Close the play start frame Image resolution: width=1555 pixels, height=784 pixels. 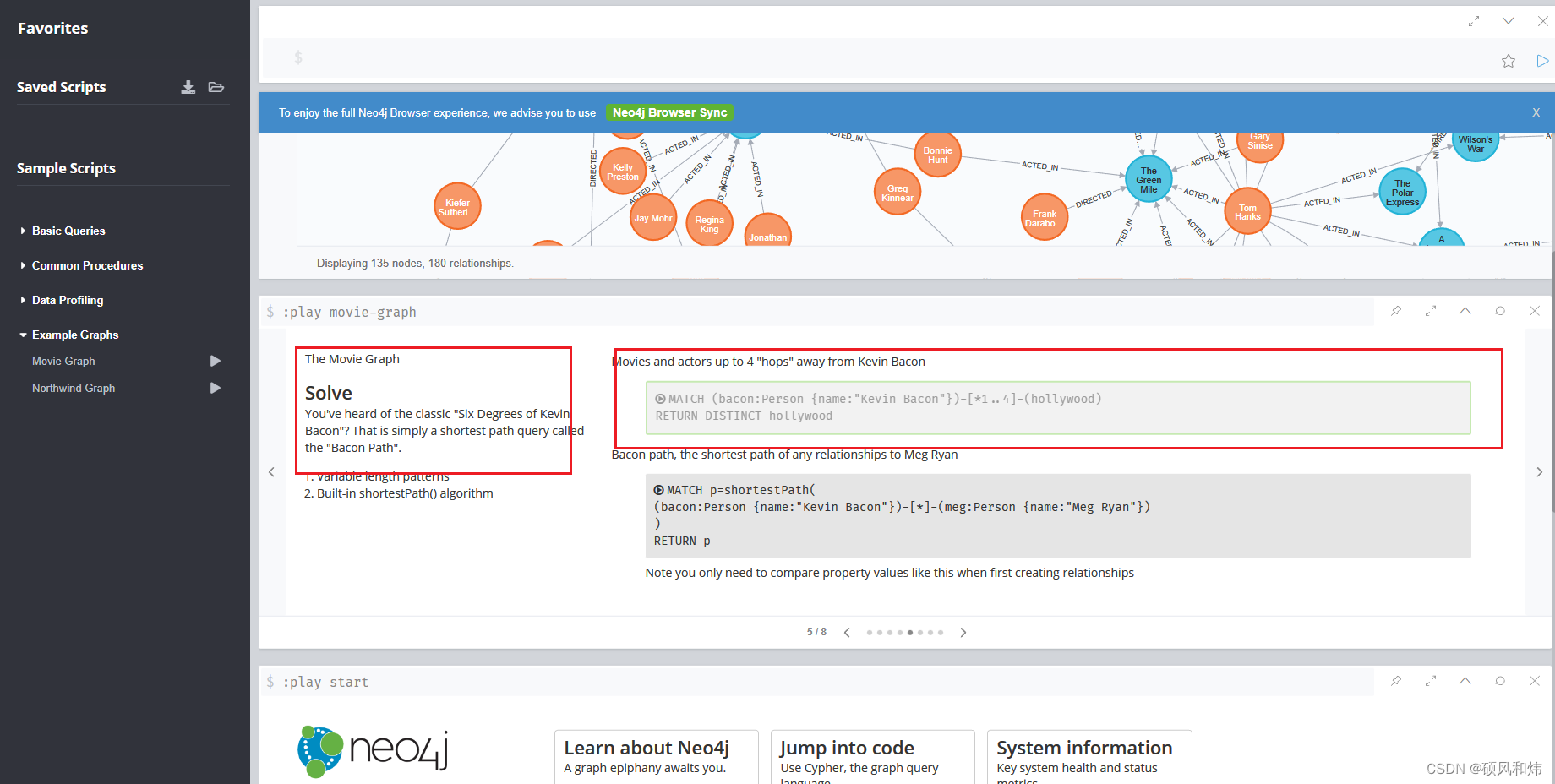point(1535,681)
